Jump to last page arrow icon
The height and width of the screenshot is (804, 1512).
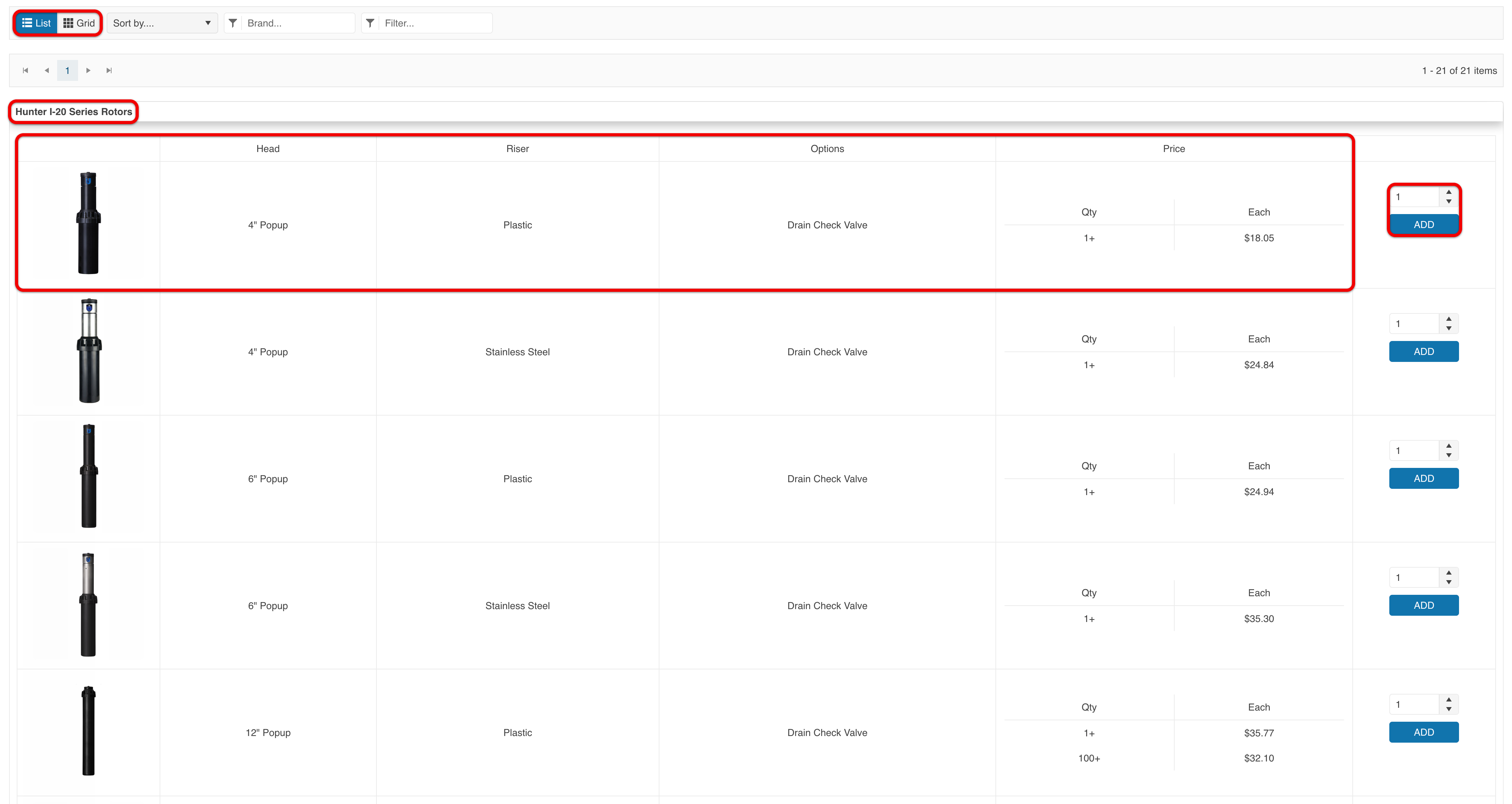(x=109, y=70)
